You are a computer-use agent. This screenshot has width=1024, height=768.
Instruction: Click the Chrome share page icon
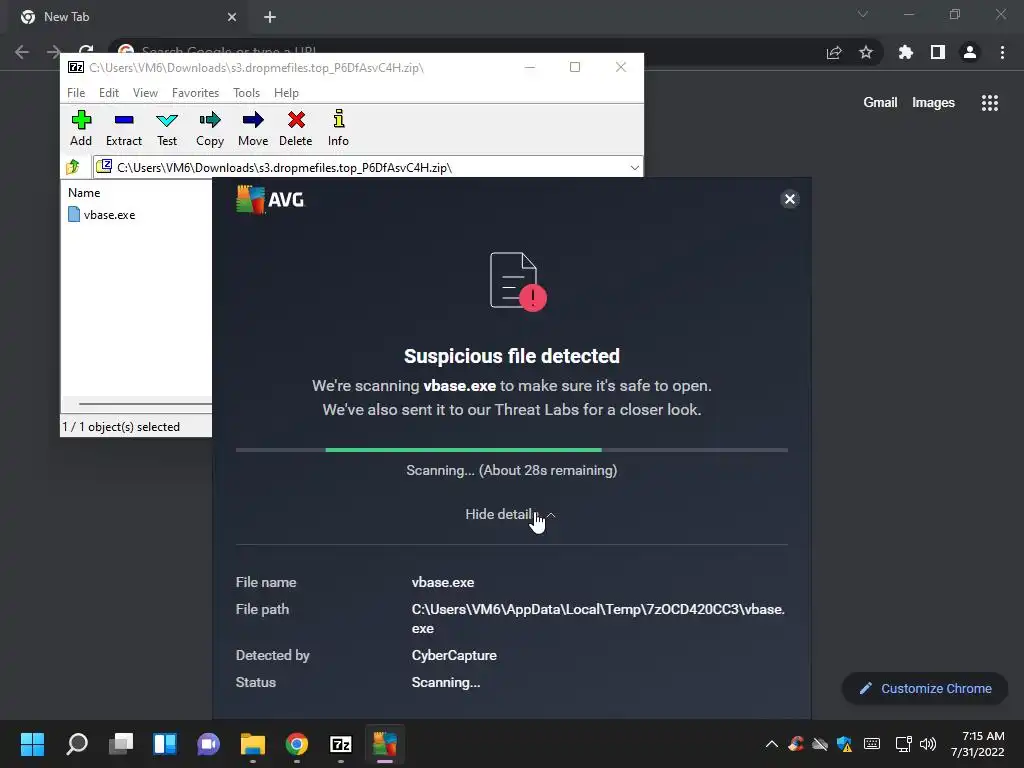point(834,52)
